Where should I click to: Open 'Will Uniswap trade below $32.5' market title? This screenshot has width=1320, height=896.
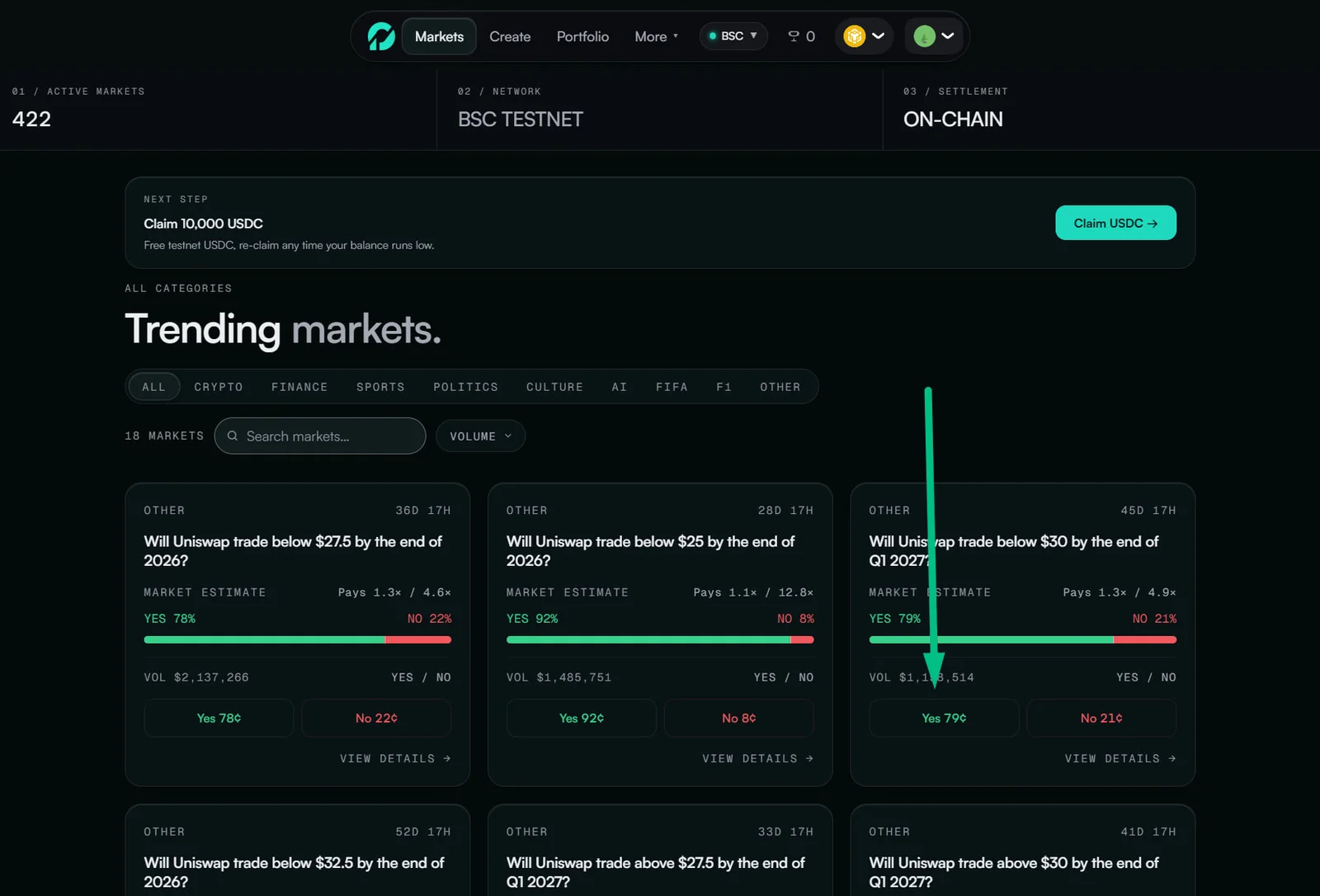(294, 872)
